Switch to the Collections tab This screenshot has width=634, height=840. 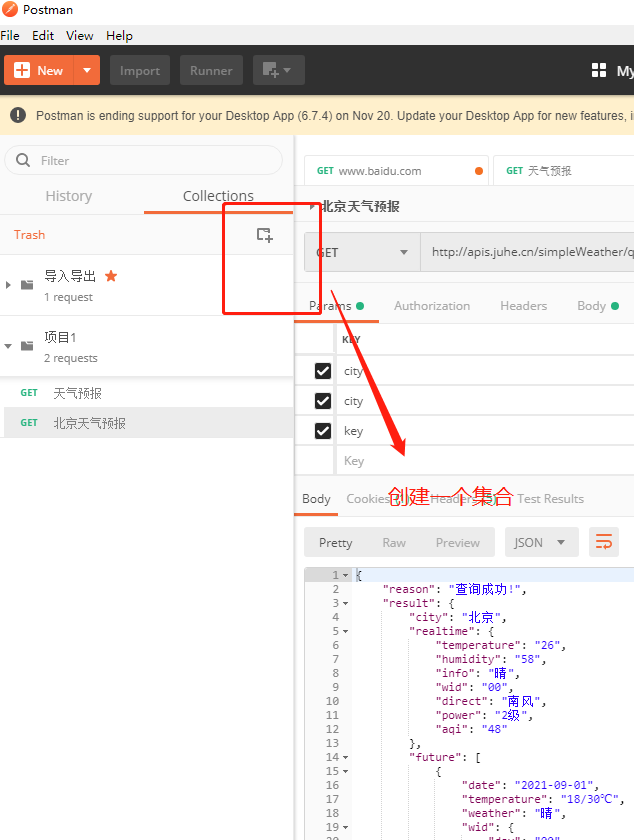click(218, 196)
